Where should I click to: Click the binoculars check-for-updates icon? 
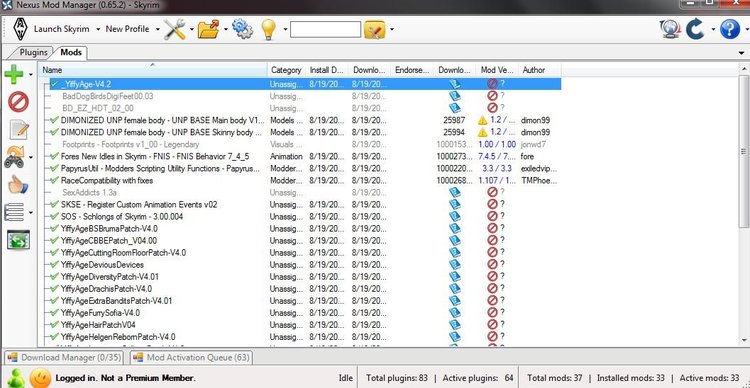[14, 157]
